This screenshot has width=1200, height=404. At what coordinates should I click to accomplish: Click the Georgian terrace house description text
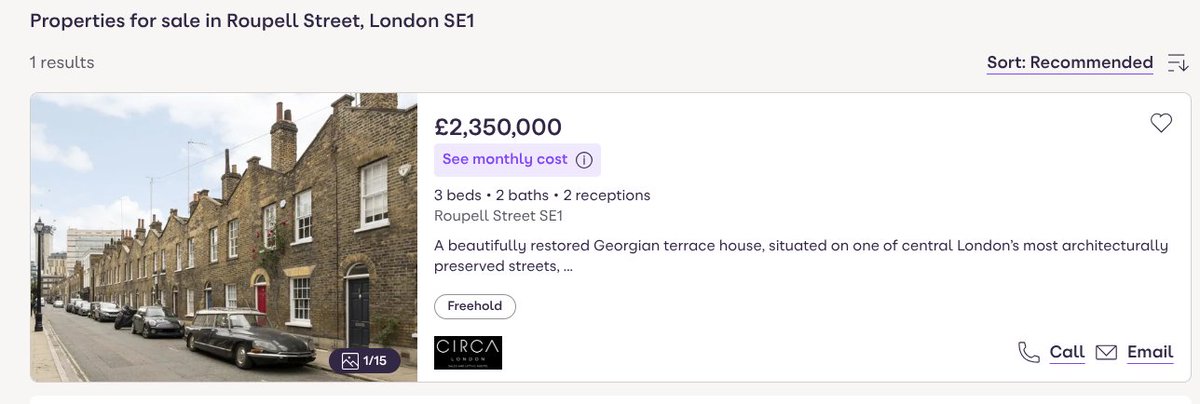801,256
